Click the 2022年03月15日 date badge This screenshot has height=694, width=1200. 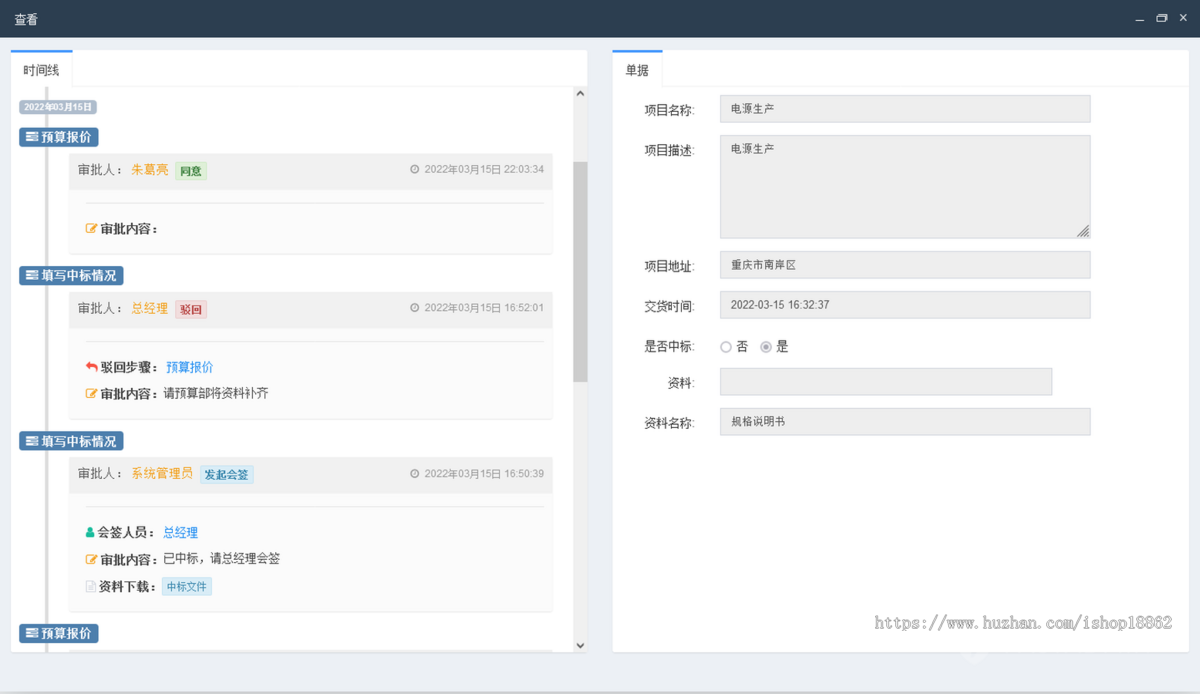57,106
